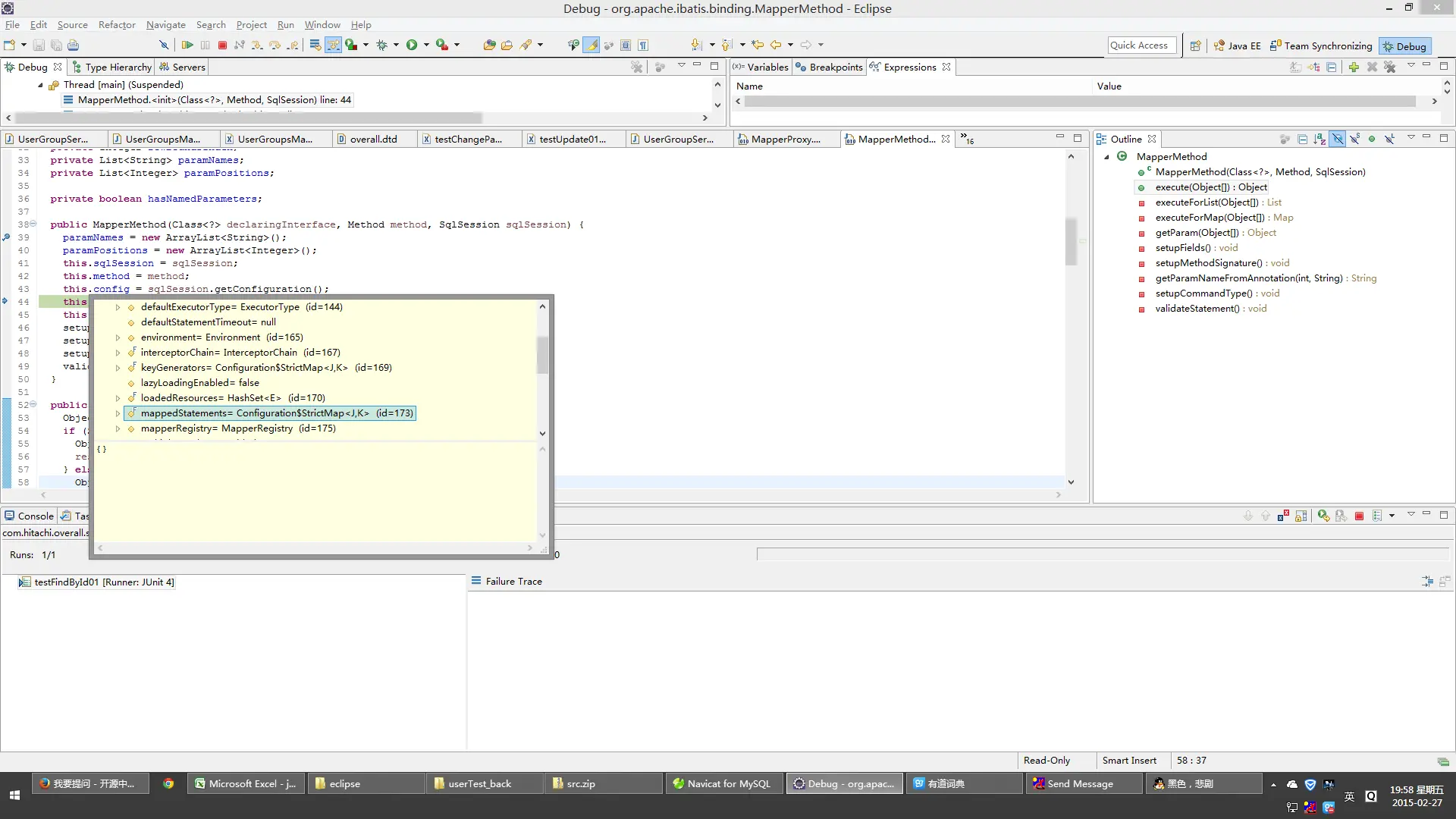Click the Resume debug button
The width and height of the screenshot is (1456, 819).
pos(187,45)
